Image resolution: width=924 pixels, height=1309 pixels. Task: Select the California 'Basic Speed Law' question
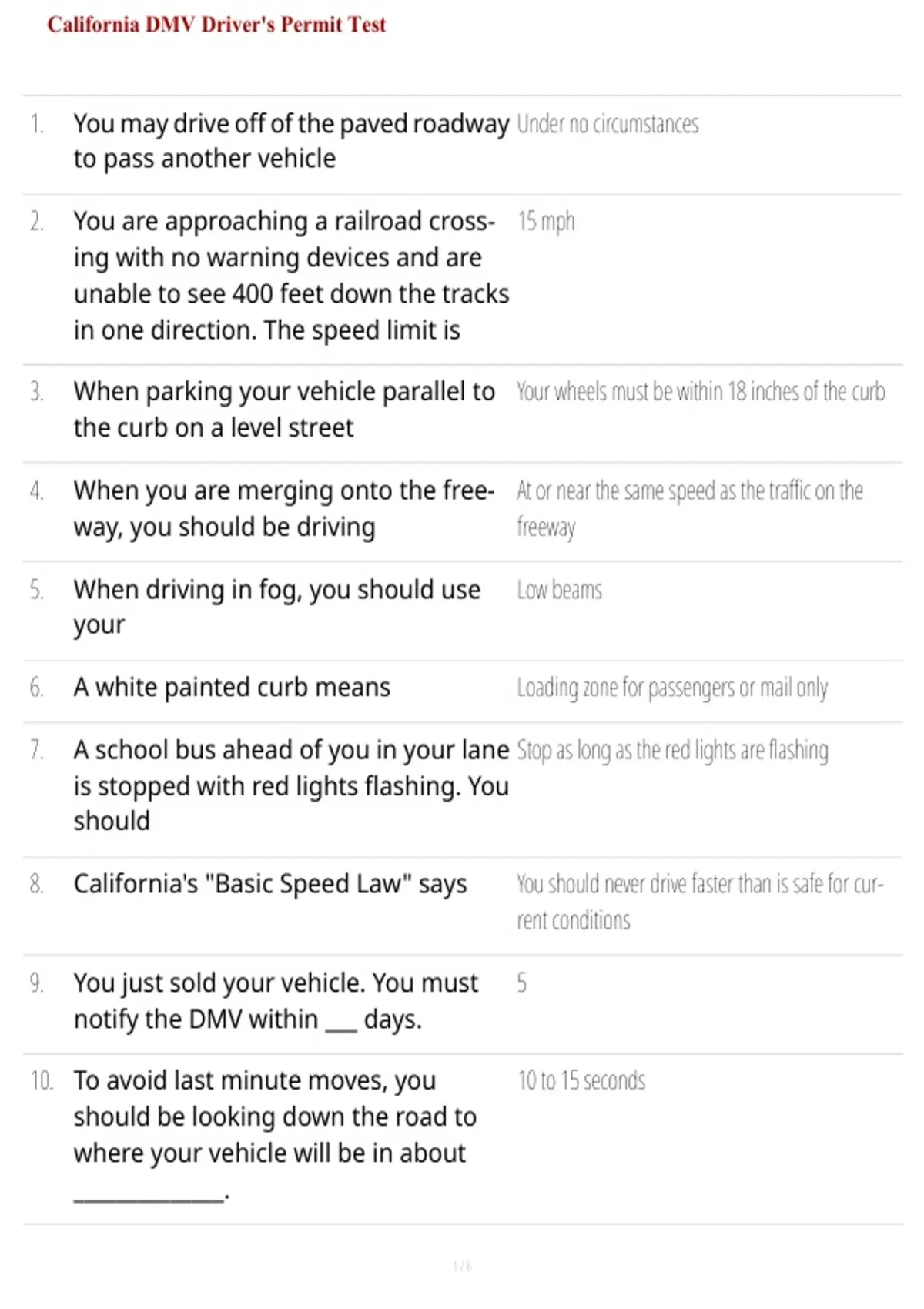pos(270,884)
